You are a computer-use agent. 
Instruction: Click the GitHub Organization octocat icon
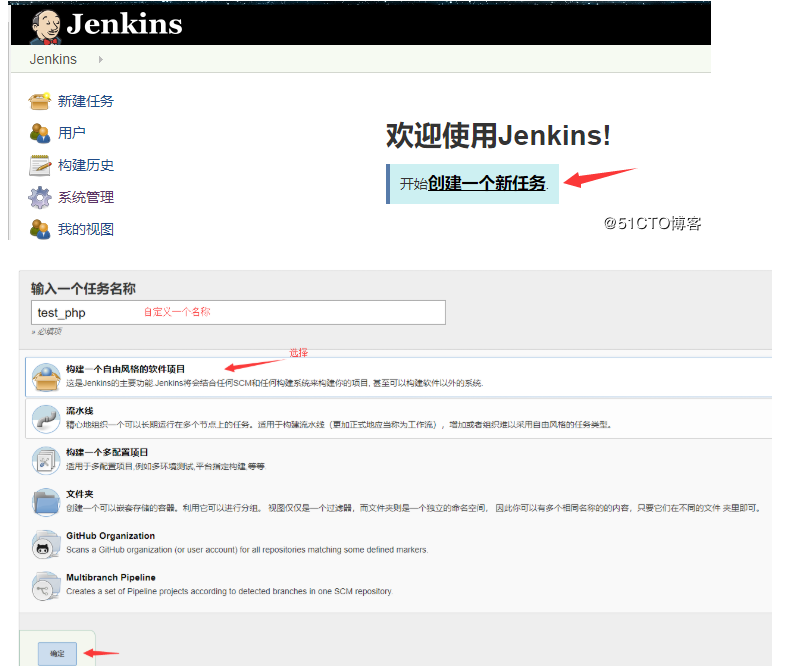click(x=46, y=544)
